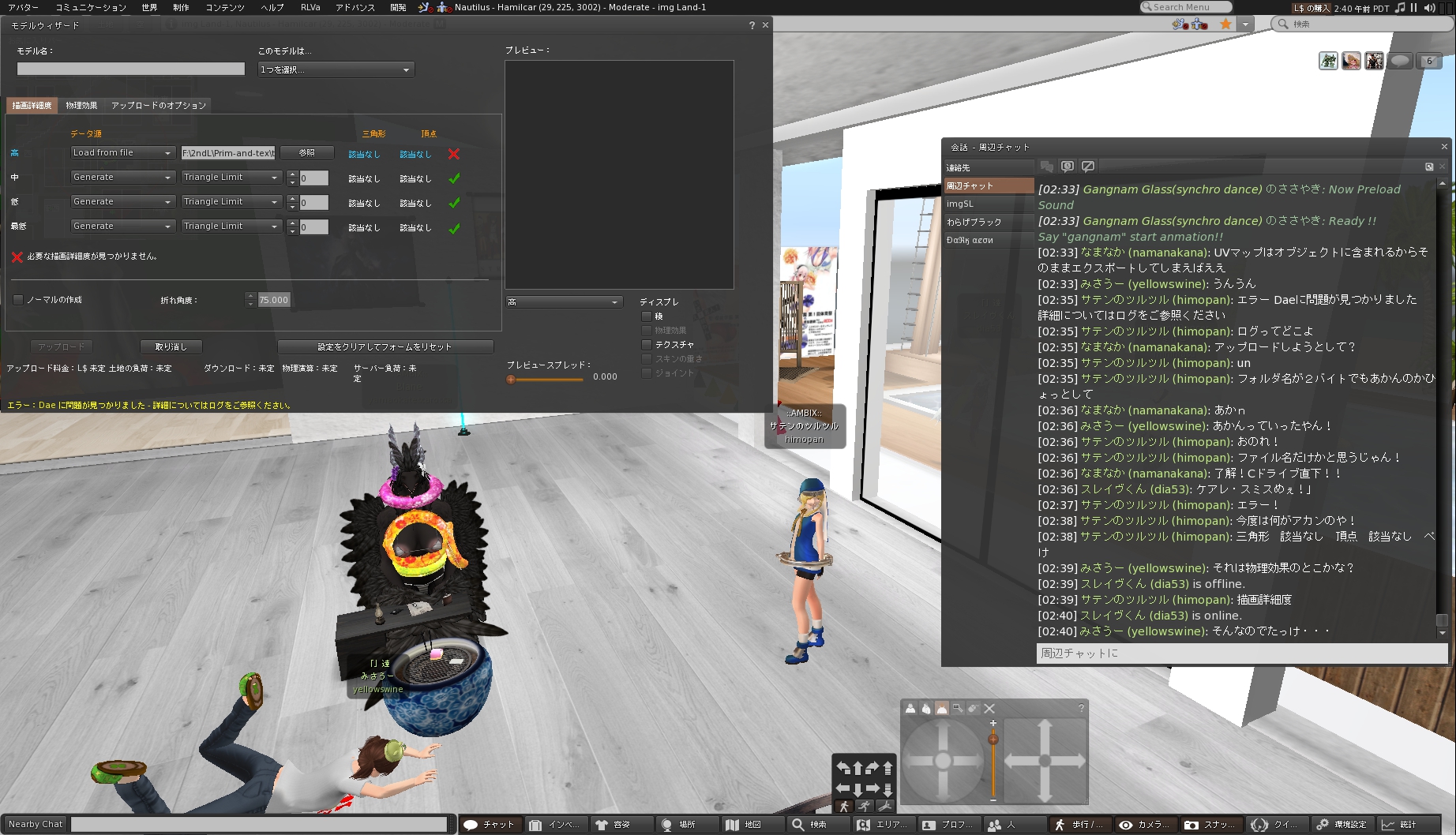Click the 取り消し cancel button
Screen dimensions: 1456x835
(x=171, y=347)
